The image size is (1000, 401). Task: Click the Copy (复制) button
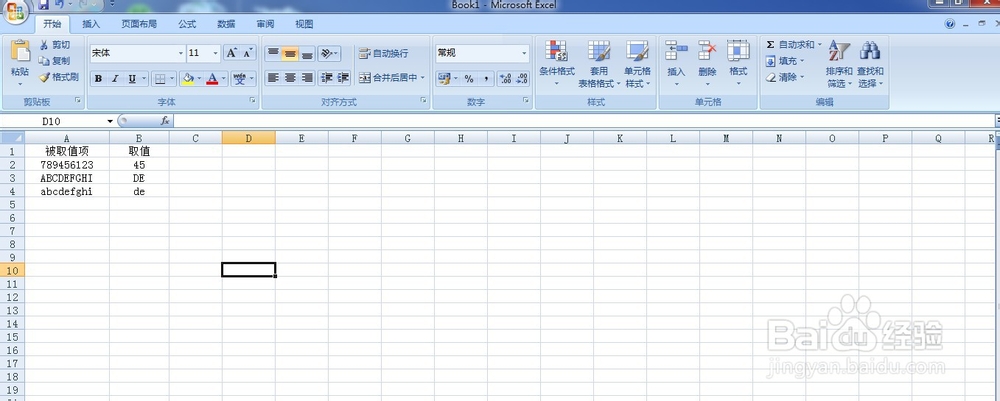coord(54,61)
